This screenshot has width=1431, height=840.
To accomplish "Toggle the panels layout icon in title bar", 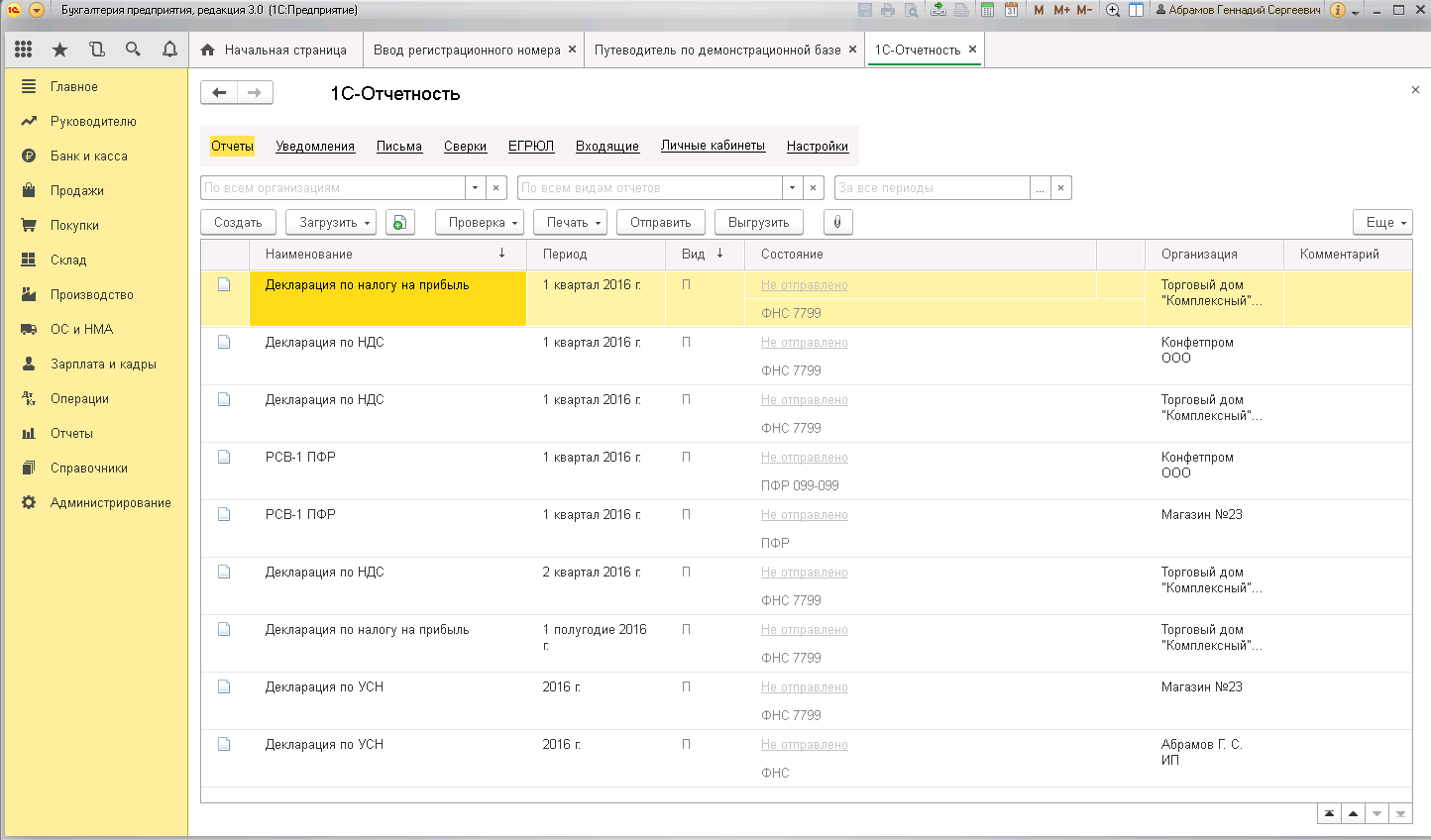I will click(x=1136, y=10).
